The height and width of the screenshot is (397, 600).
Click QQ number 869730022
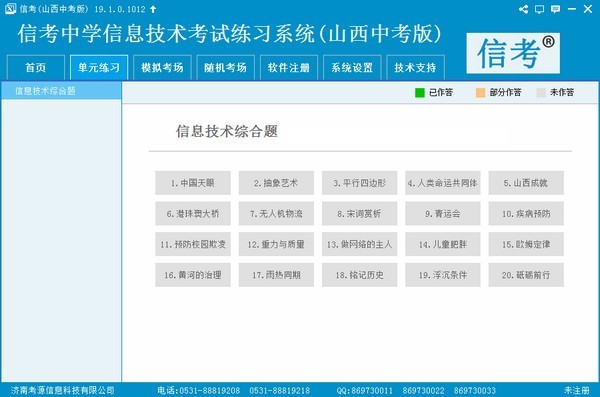click(423, 390)
